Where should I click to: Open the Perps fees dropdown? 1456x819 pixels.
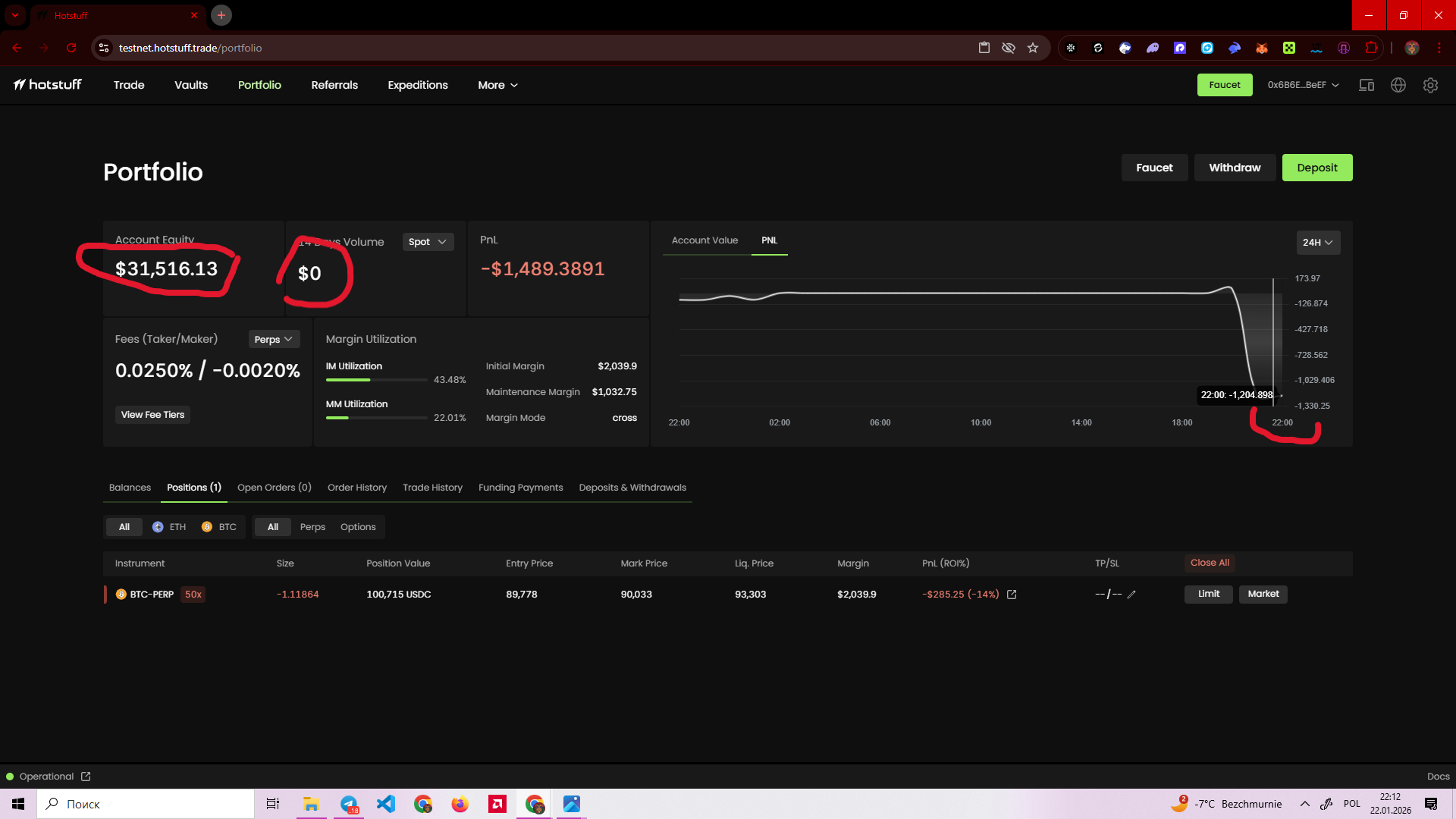[x=274, y=340]
